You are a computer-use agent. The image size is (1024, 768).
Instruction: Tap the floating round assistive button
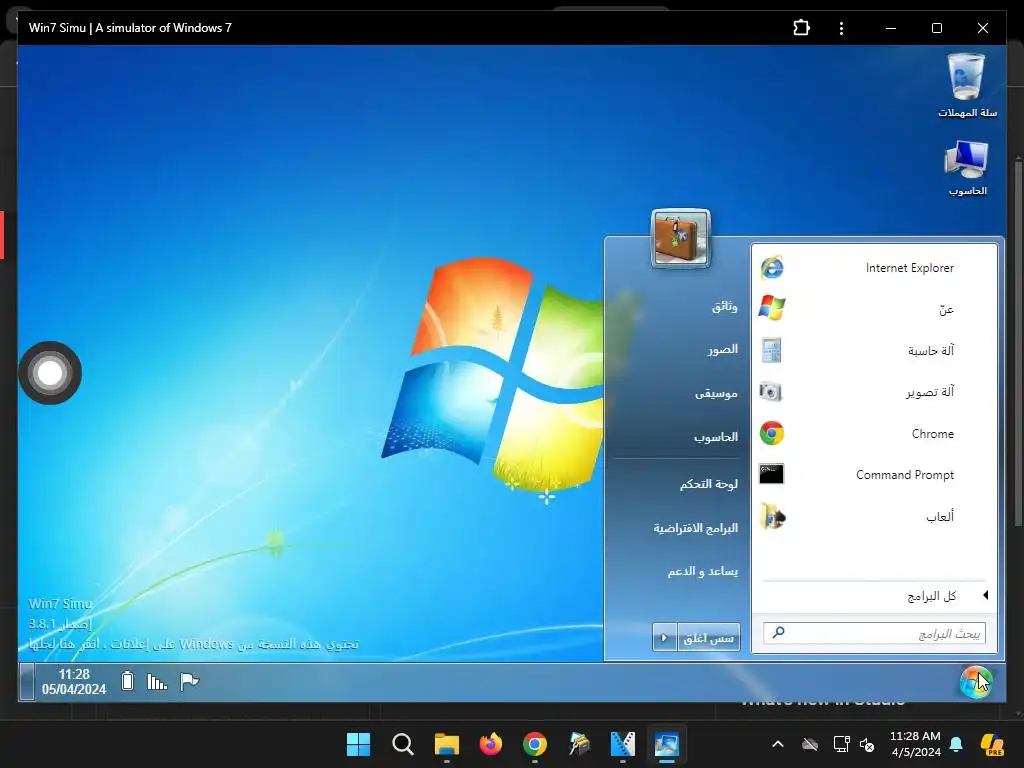[50, 373]
